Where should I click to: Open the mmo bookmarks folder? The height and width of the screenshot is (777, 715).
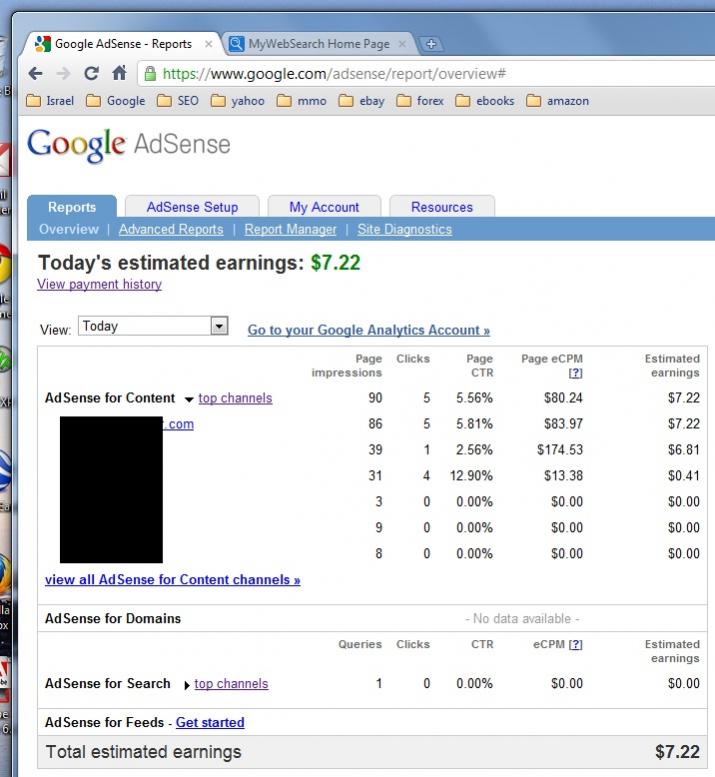click(301, 101)
